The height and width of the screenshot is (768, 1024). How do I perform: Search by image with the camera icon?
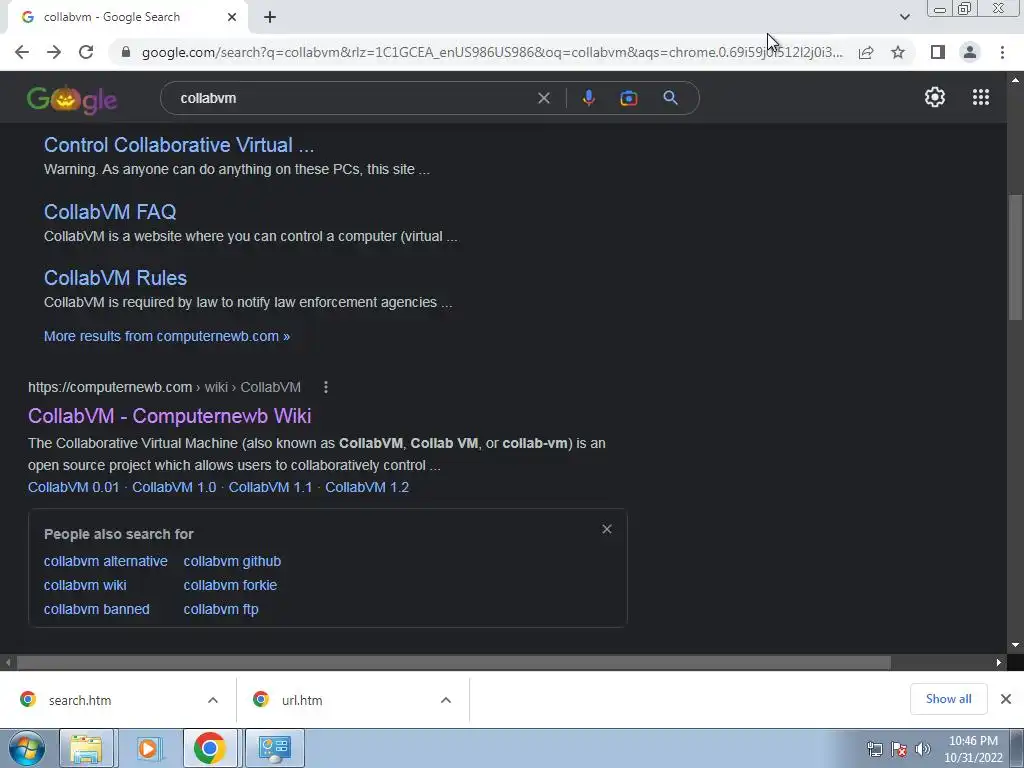tap(628, 99)
